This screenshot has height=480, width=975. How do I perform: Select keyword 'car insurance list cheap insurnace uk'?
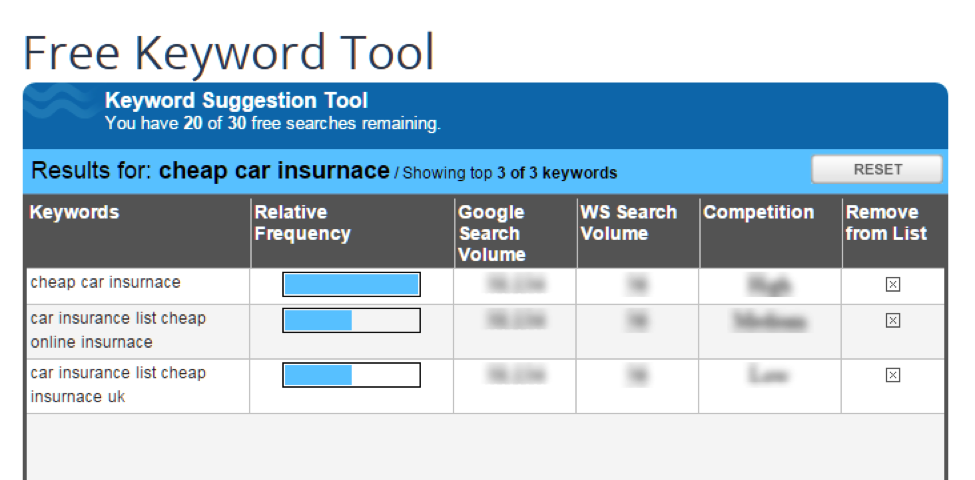tap(118, 385)
